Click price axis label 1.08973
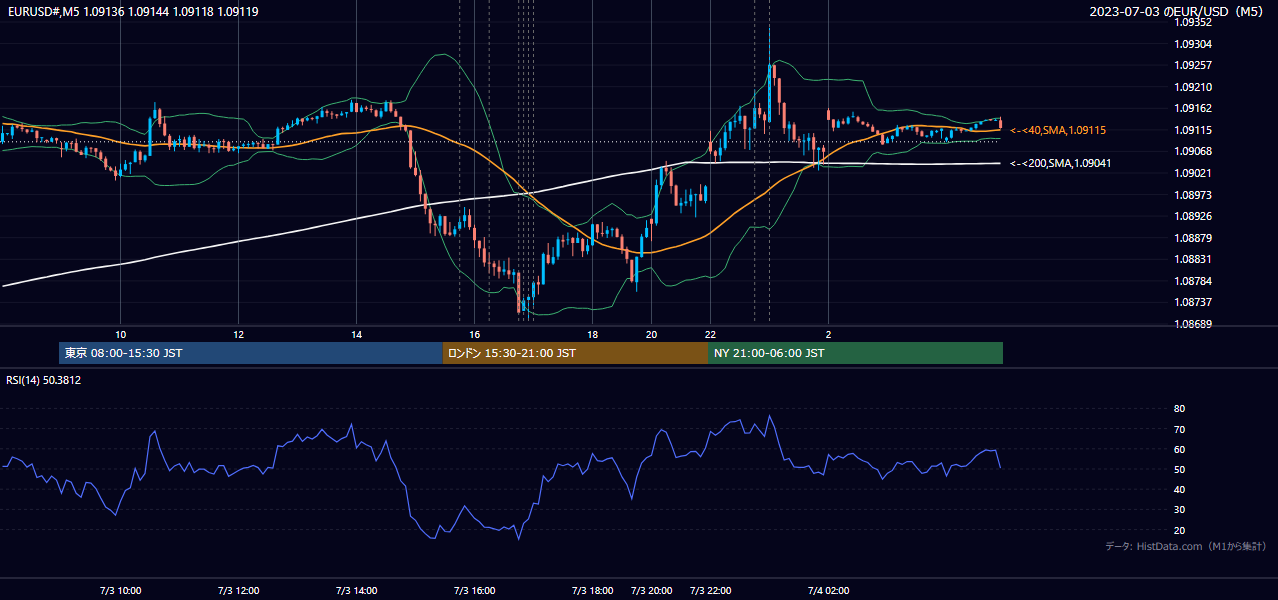The image size is (1278, 600). [x=1193, y=195]
